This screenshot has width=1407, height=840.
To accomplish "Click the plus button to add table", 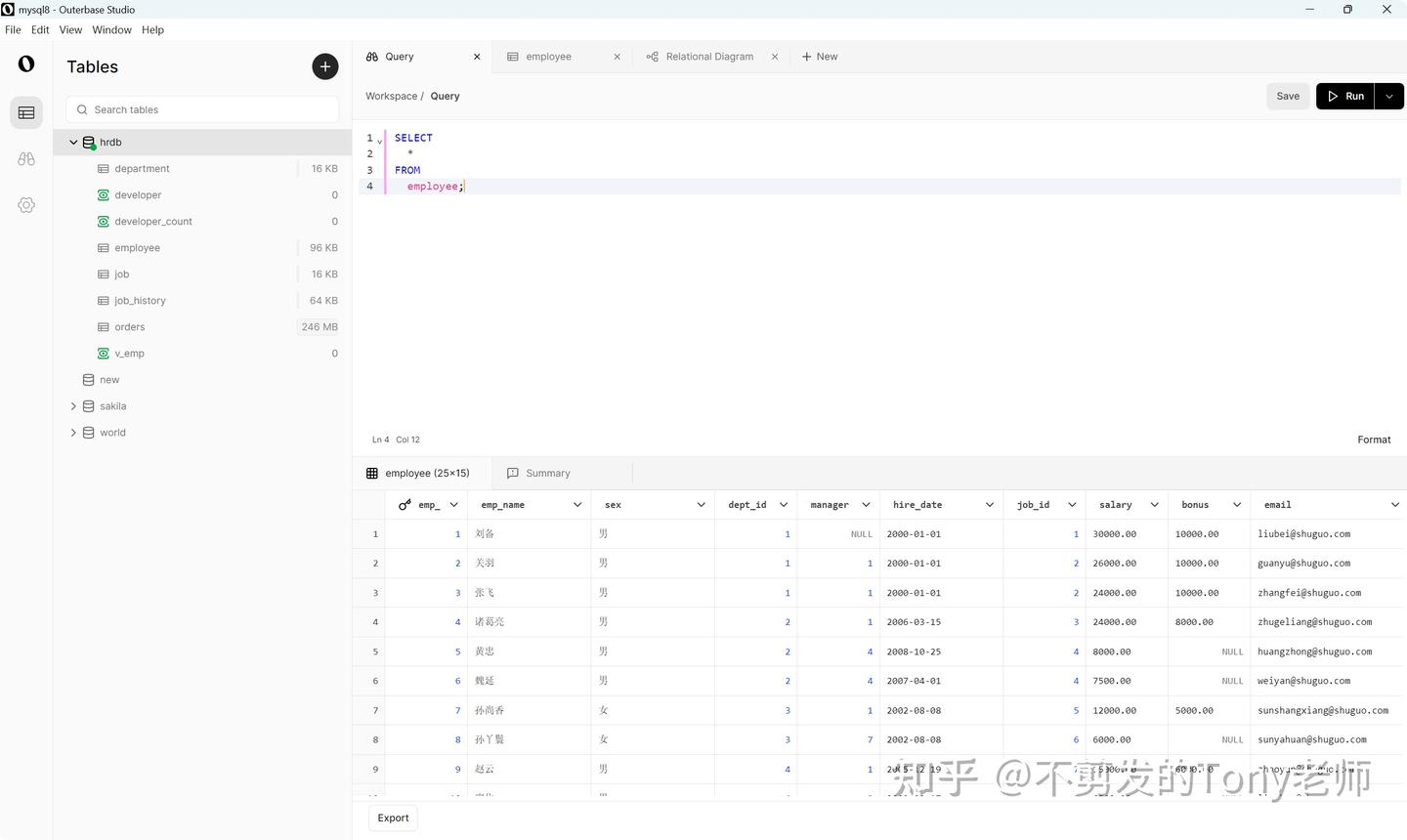I will click(x=325, y=66).
